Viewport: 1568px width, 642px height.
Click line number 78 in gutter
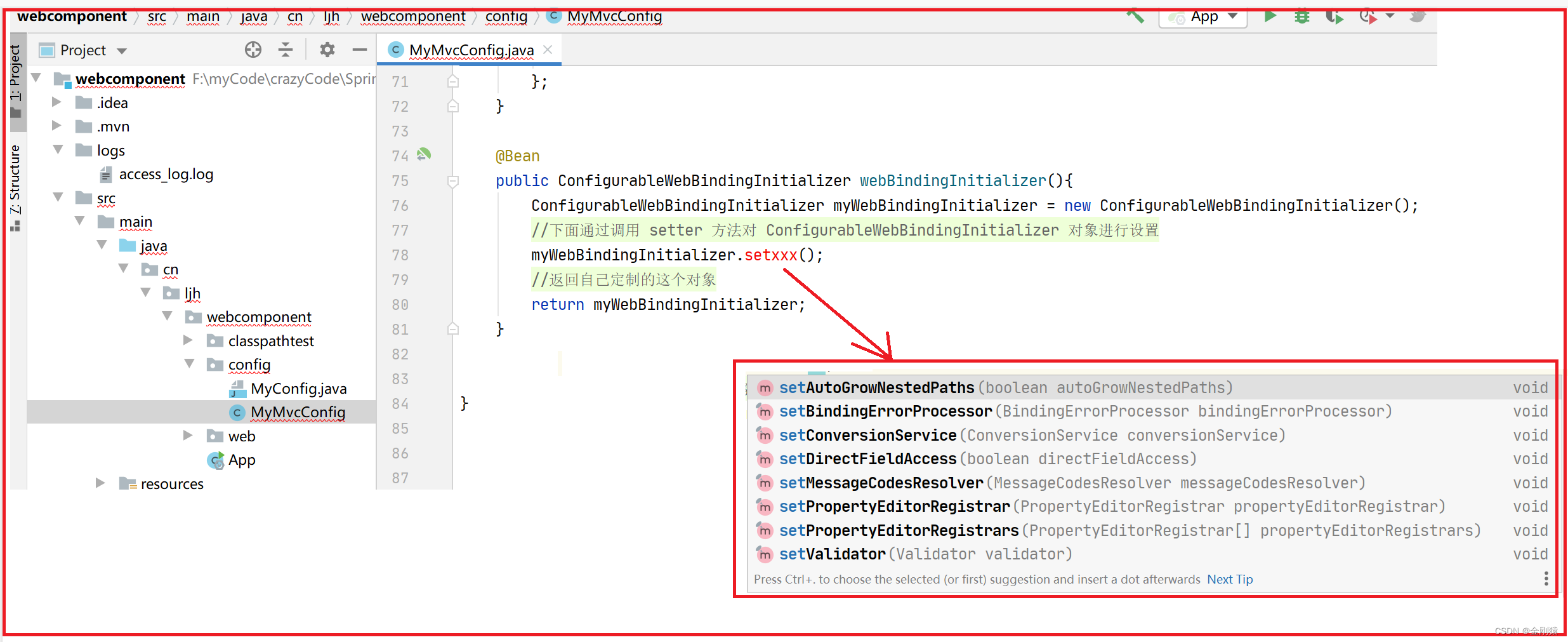pos(400,255)
